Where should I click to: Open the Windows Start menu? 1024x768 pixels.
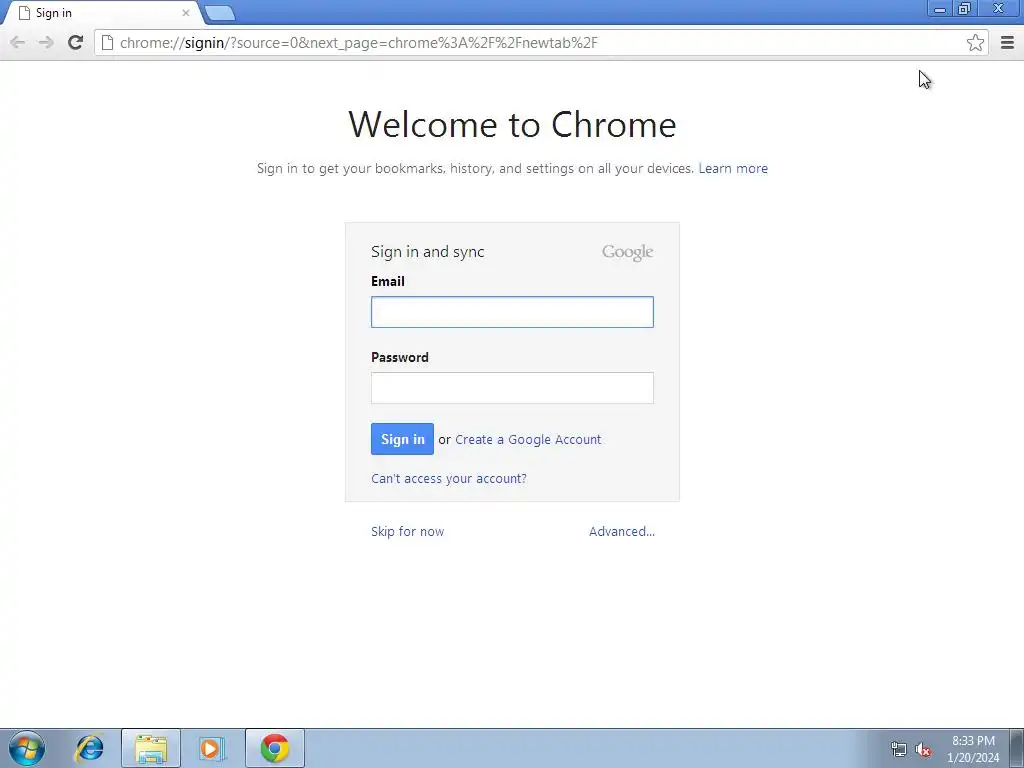pyautogui.click(x=27, y=748)
